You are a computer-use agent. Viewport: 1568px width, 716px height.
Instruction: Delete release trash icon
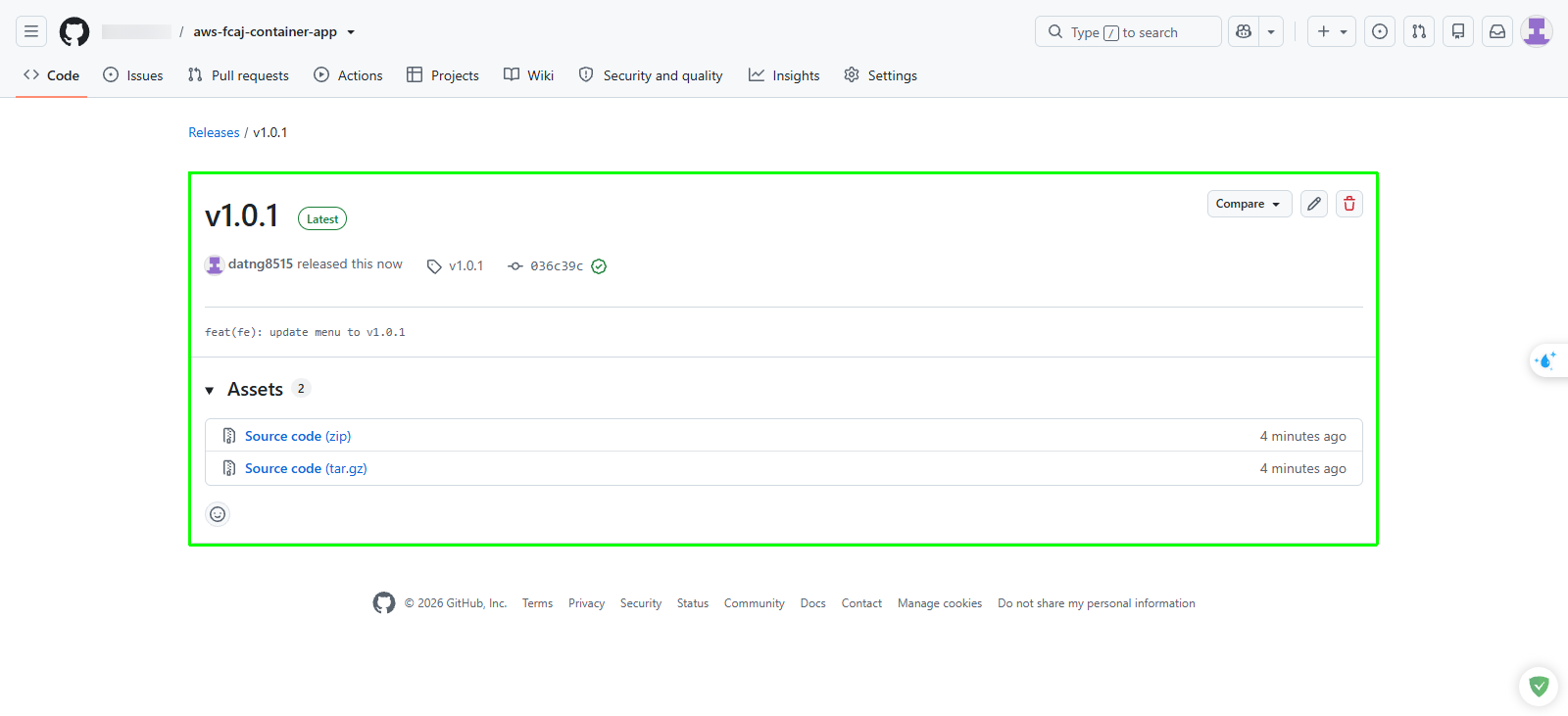1349,204
